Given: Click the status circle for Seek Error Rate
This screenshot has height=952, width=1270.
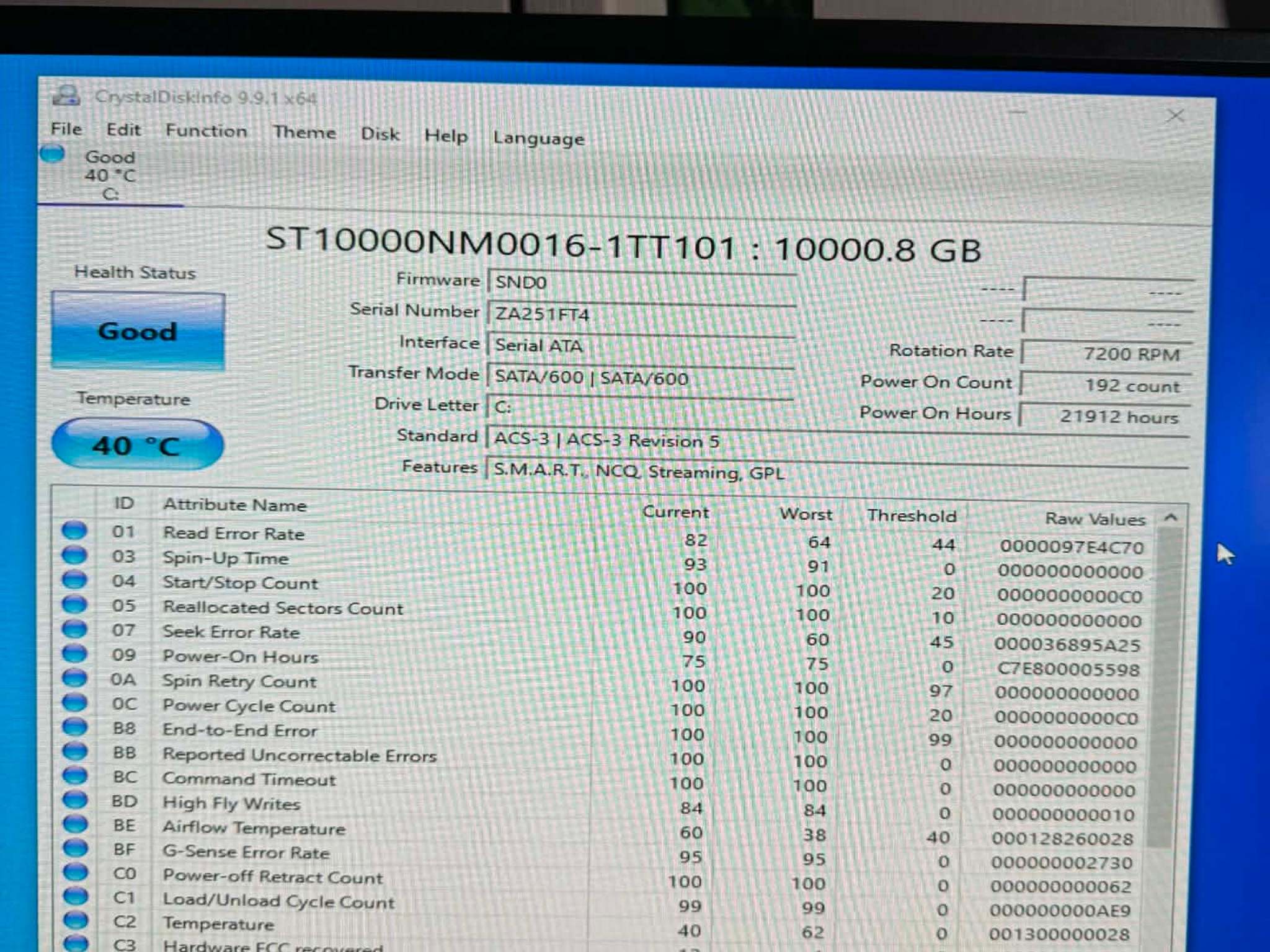Looking at the screenshot, I should (x=74, y=629).
